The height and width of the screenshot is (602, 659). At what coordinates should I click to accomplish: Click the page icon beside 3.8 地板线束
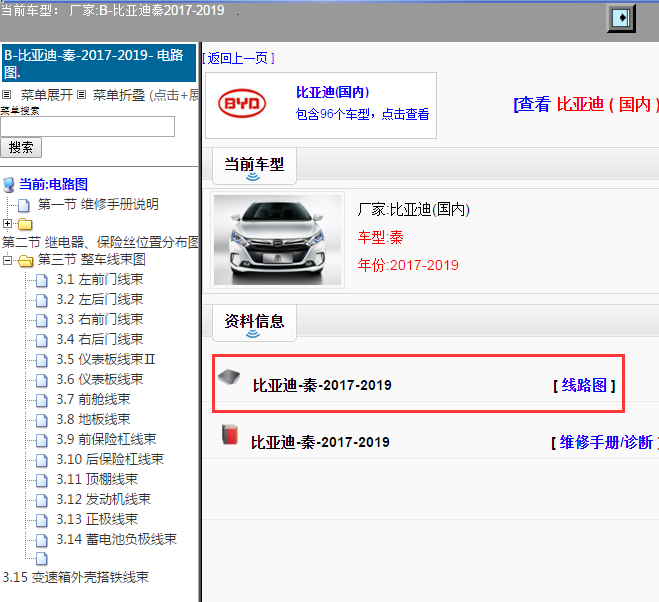point(42,420)
